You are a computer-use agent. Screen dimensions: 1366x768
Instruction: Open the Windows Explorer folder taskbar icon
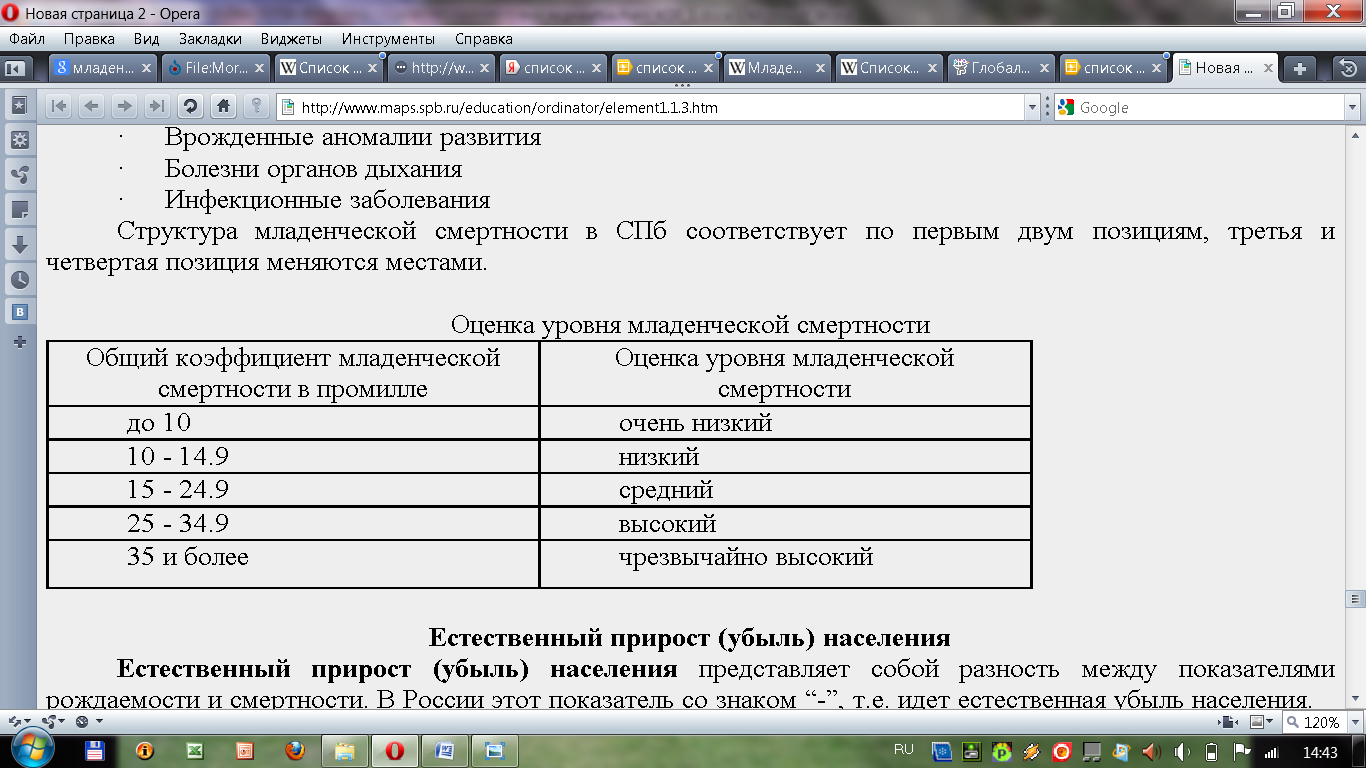[x=345, y=750]
